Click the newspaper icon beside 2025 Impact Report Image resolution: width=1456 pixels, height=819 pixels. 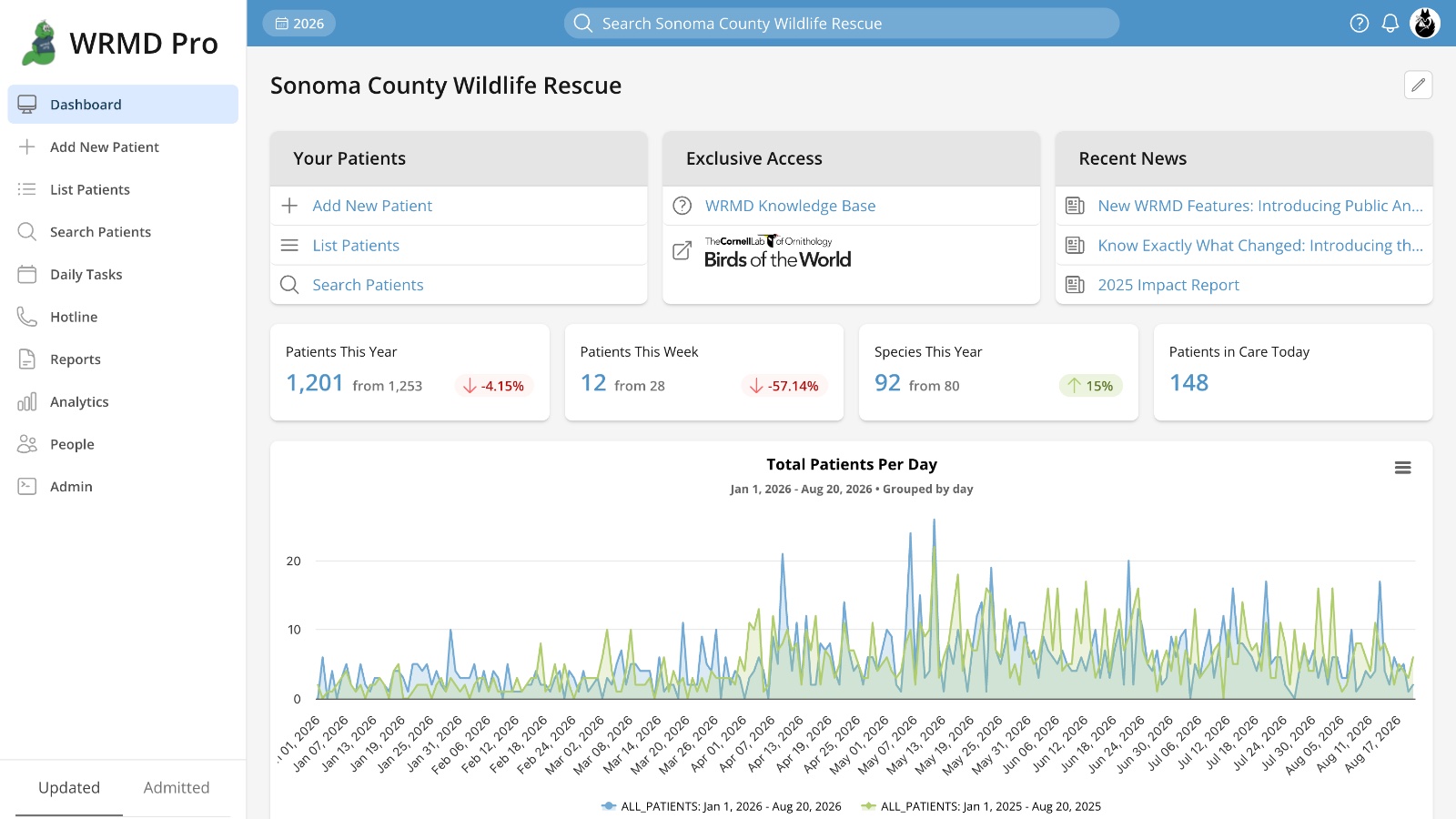(1075, 285)
